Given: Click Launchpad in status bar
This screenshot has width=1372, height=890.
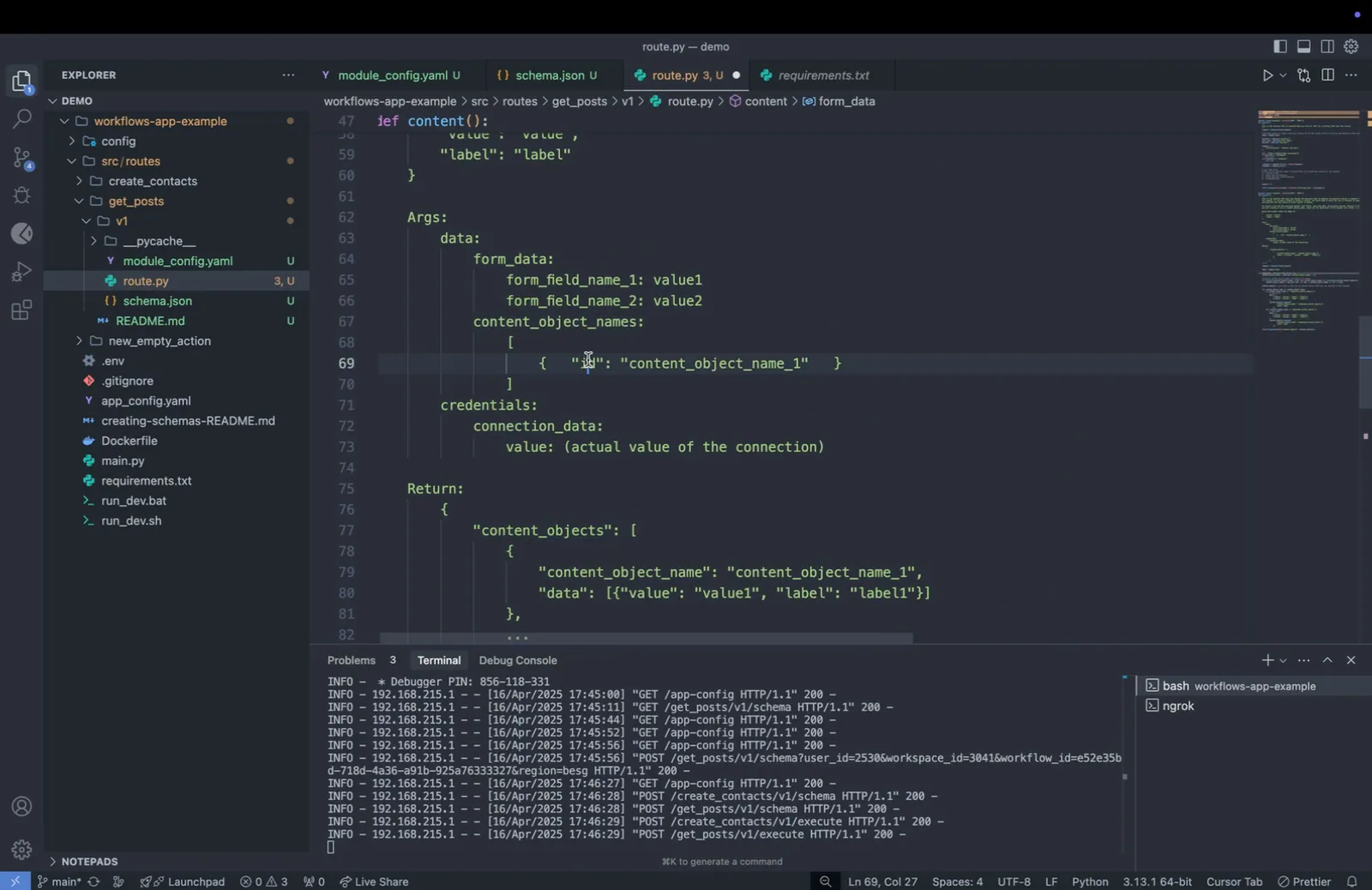Looking at the screenshot, I should [184, 881].
